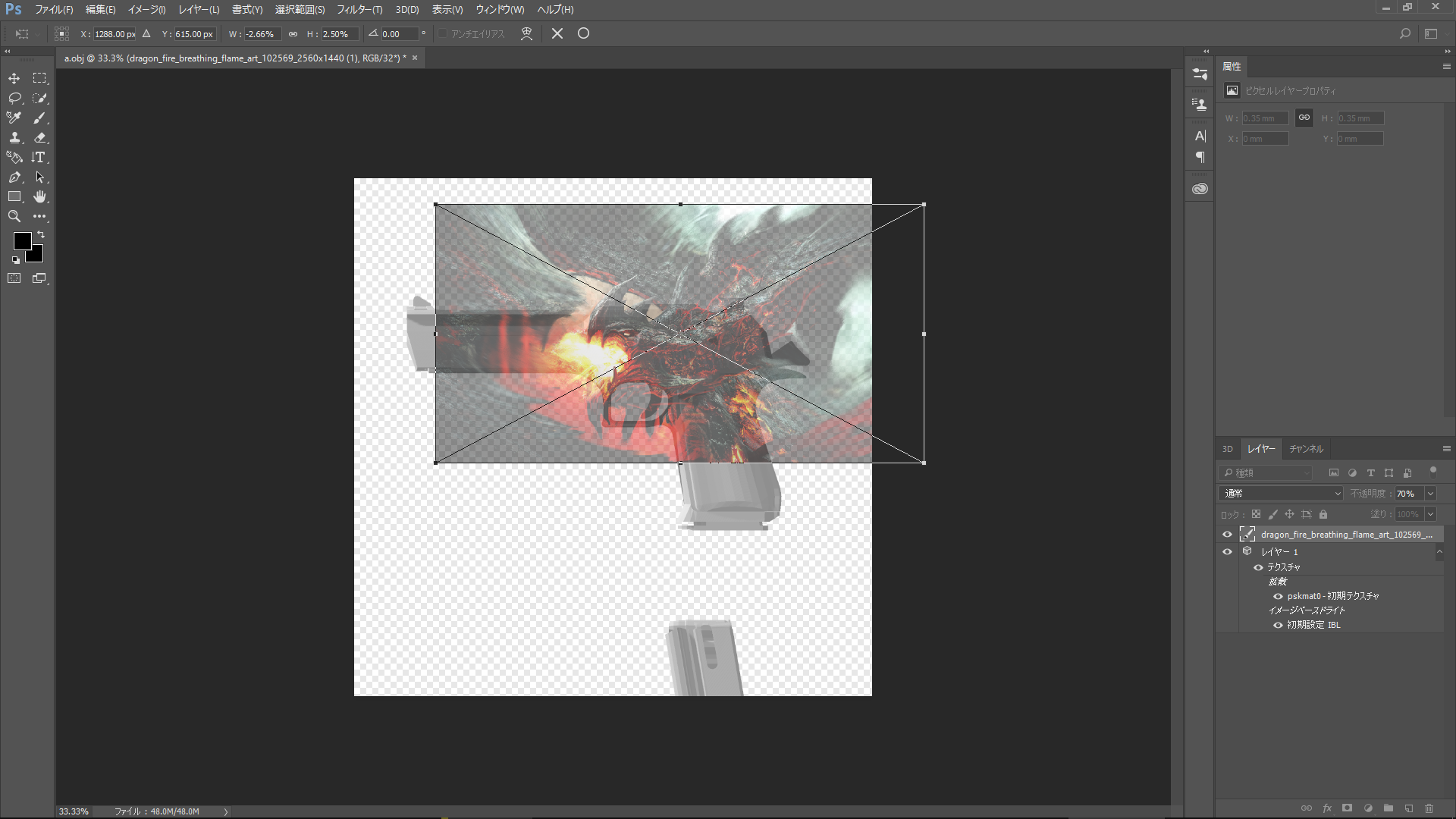The image size is (1456, 819).
Task: Click the X position input field
Action: click(114, 34)
